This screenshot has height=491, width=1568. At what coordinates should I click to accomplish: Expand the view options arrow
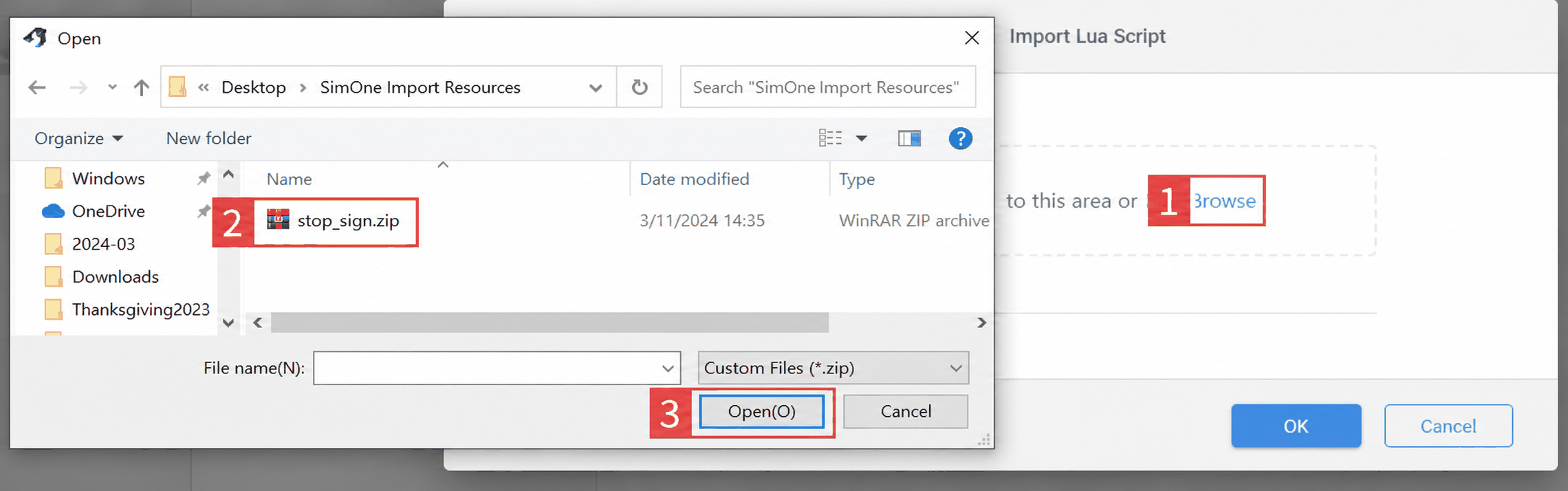tap(861, 138)
